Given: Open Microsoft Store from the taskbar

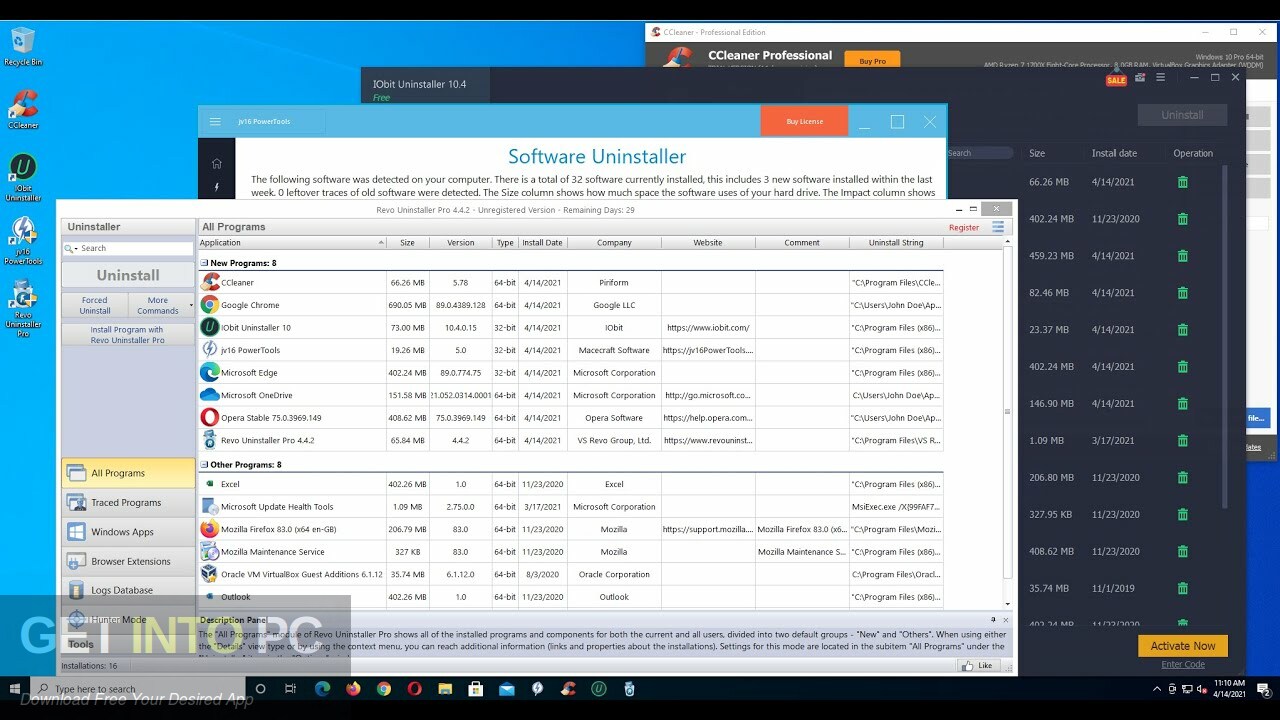Looking at the screenshot, I should coord(476,689).
